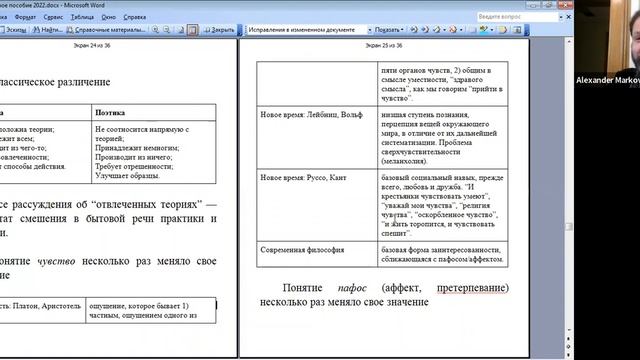
Task: Open reject-change dropdown arrow
Action: click(461, 30)
